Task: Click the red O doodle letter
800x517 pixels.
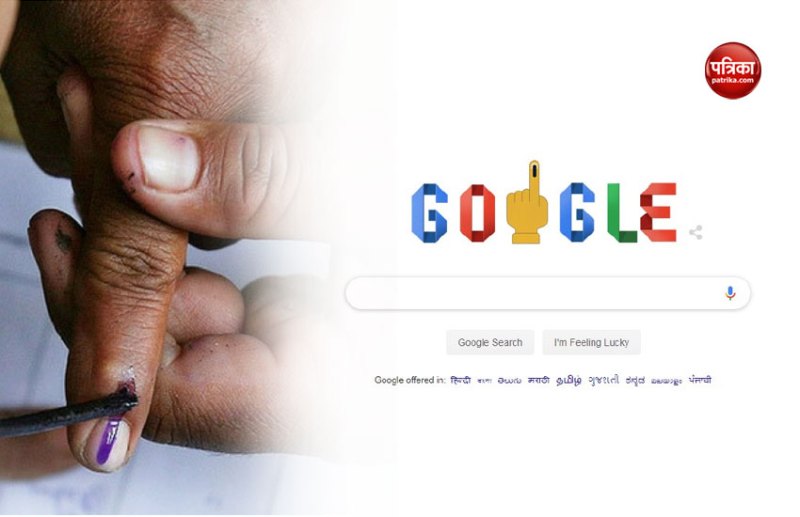Action: click(x=477, y=213)
